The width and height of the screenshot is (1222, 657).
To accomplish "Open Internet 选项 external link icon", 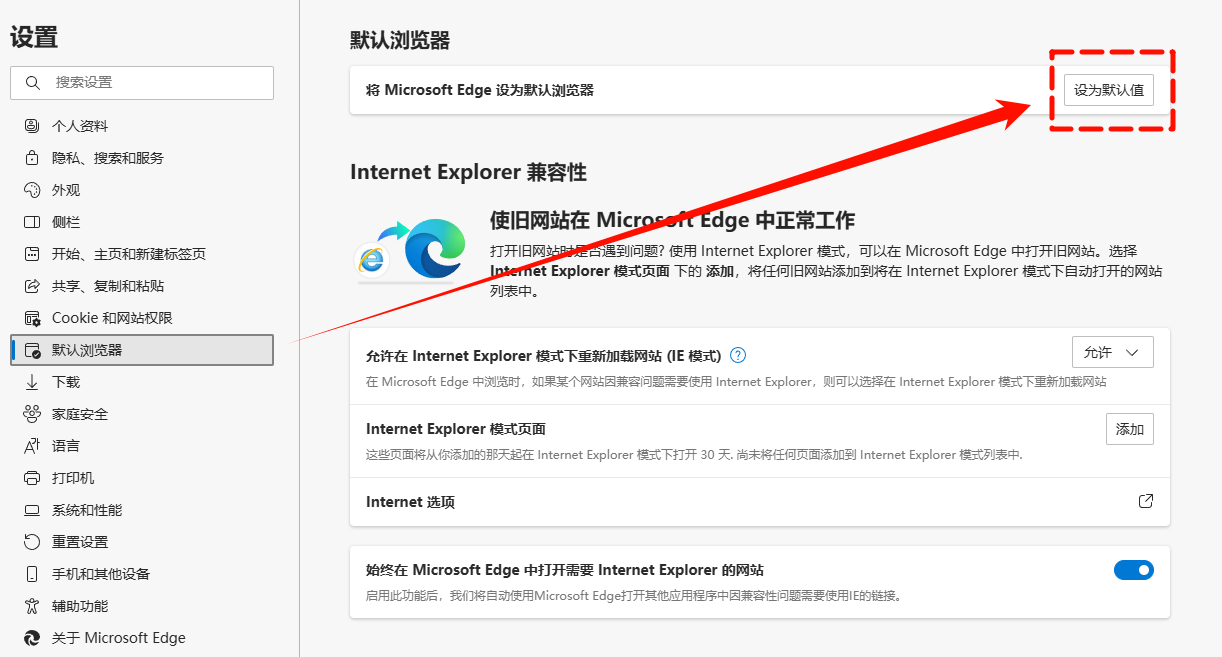I will (1146, 501).
